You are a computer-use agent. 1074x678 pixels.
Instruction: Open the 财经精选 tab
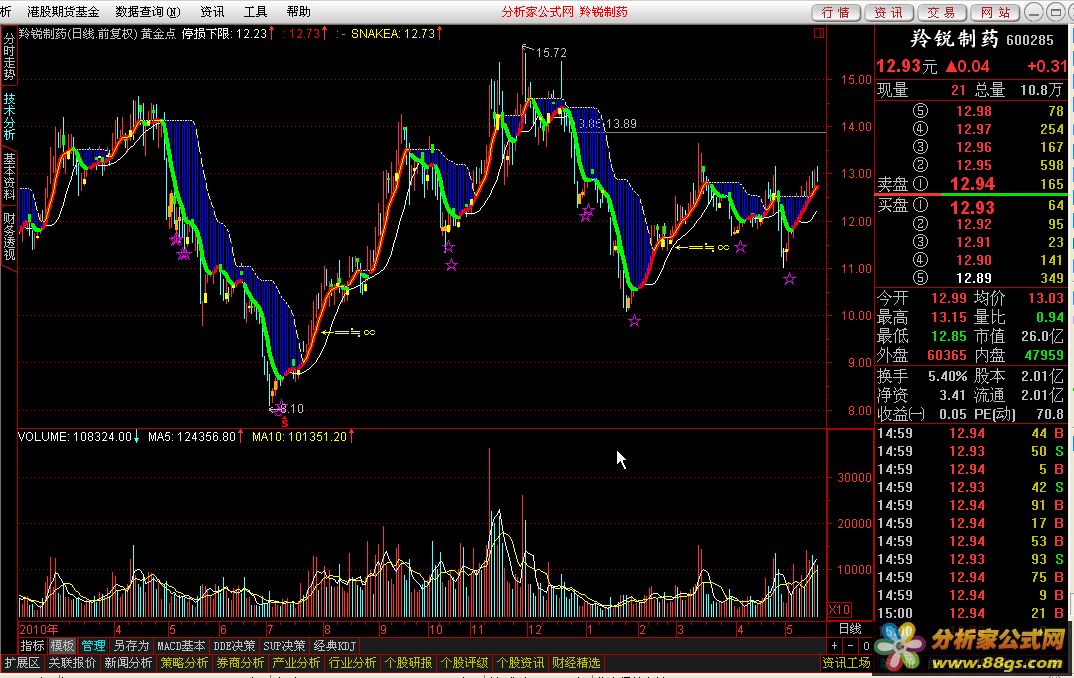coord(576,663)
